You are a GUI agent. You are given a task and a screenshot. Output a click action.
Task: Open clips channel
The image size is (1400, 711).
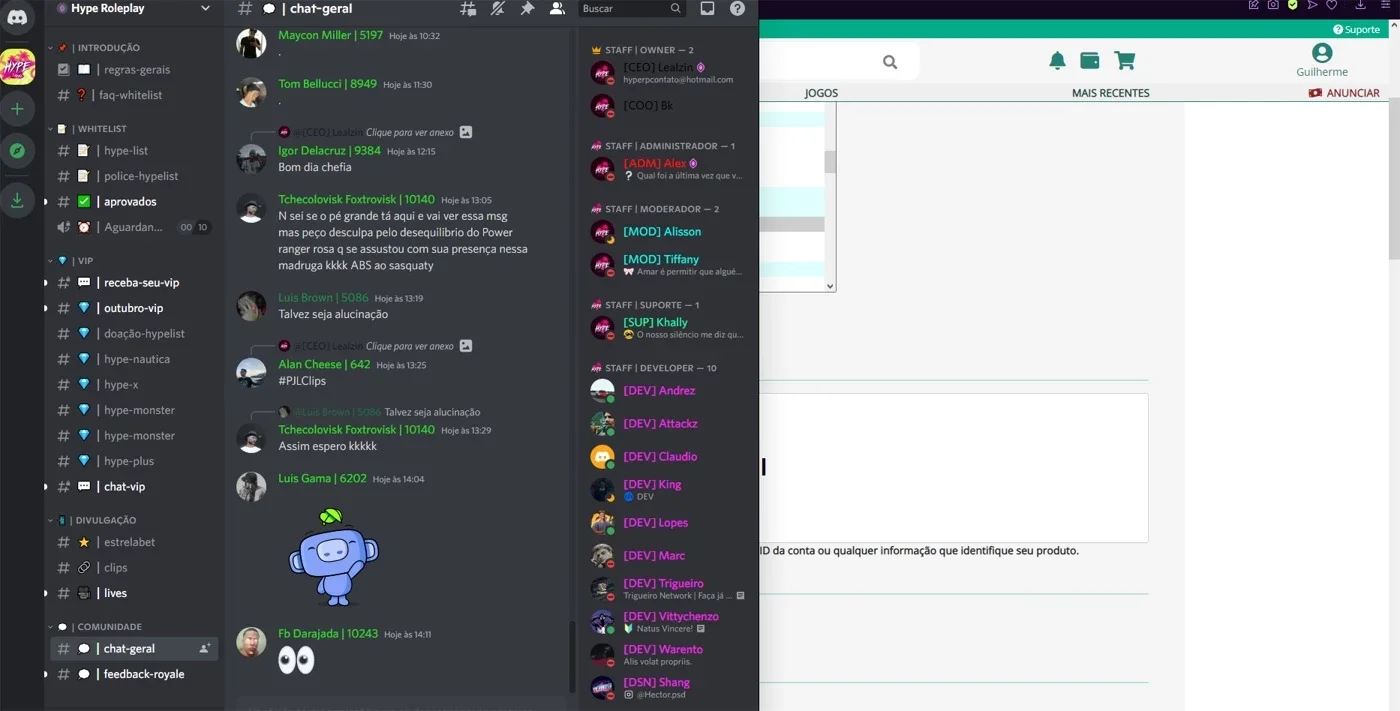click(x=134, y=568)
